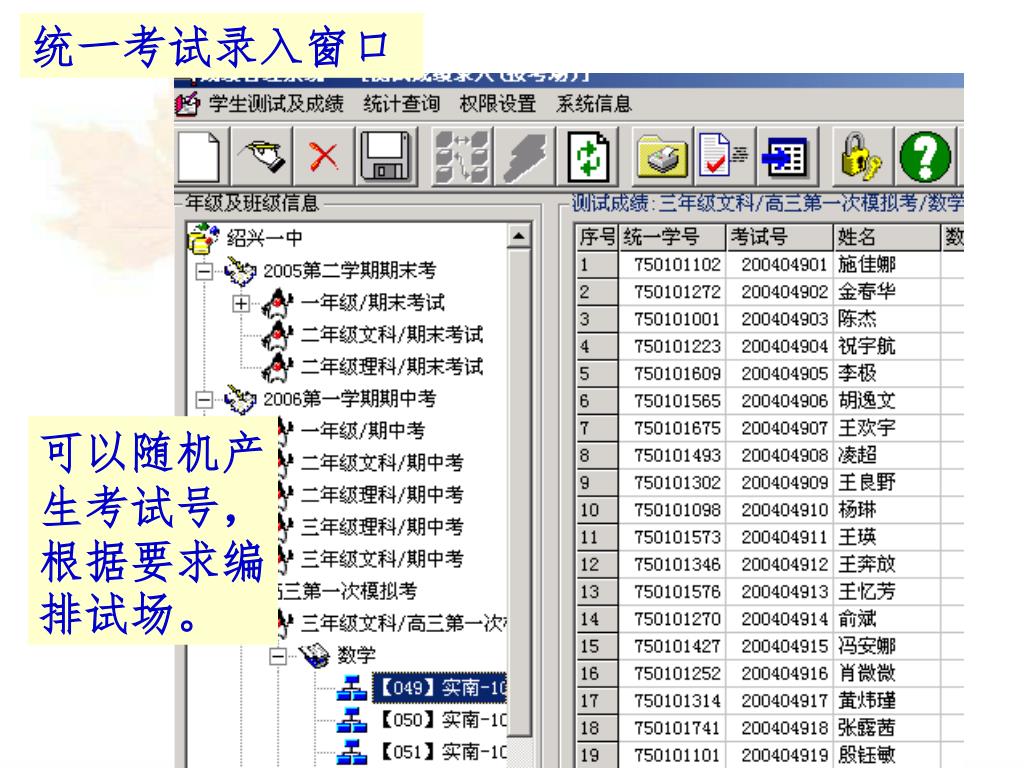
Task: Collapse the 数学 subject tree node
Action: coord(278,656)
